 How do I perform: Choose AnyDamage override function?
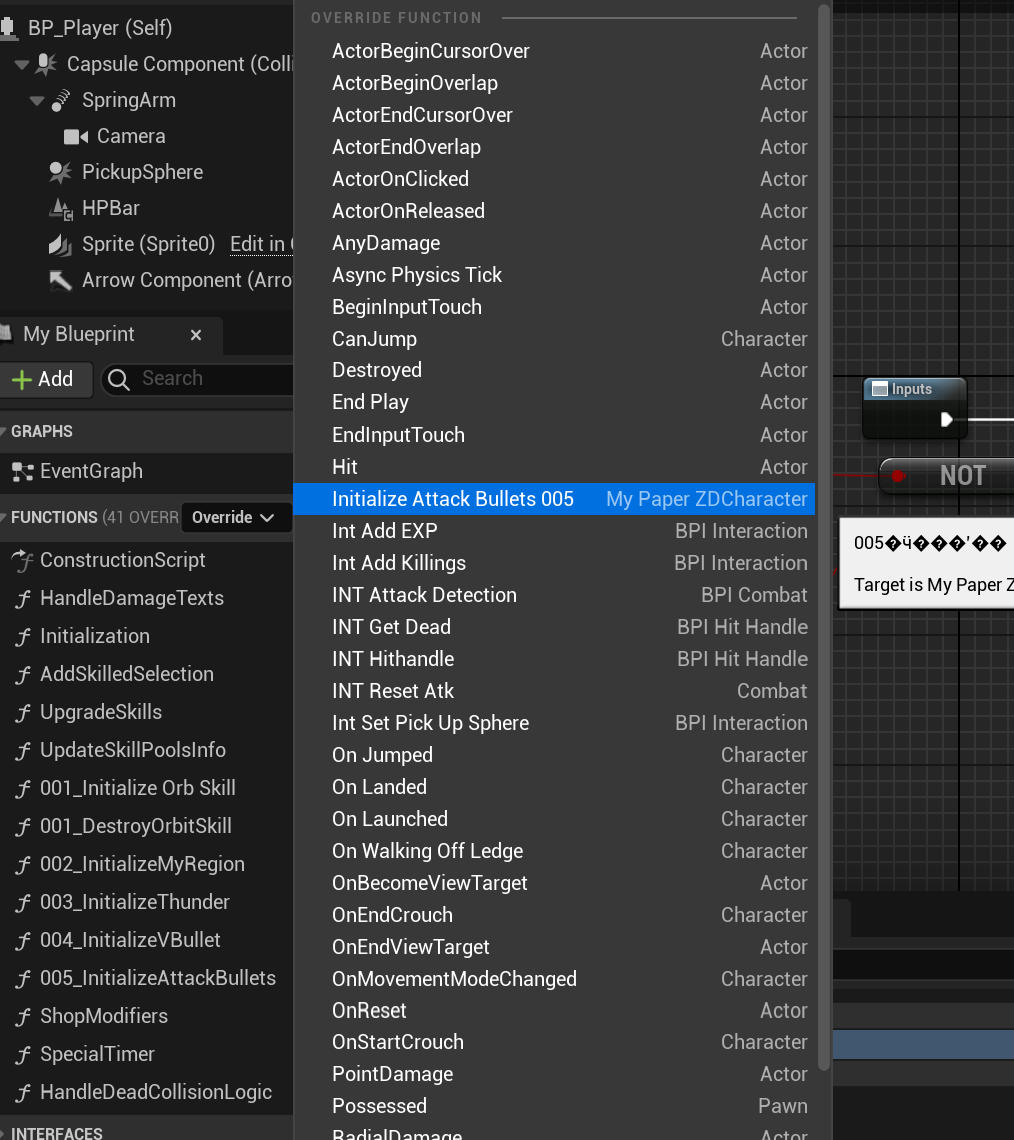click(554, 244)
